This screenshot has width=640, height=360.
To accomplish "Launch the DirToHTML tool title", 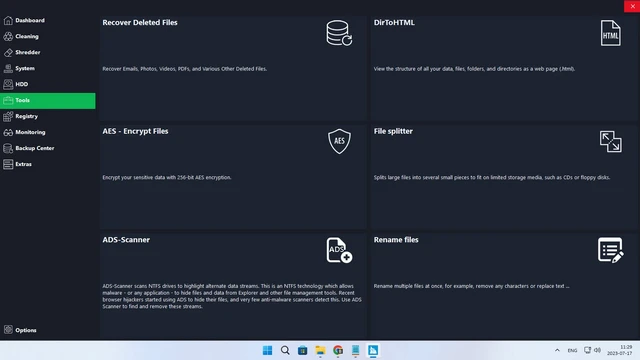I will pyautogui.click(x=394, y=23).
